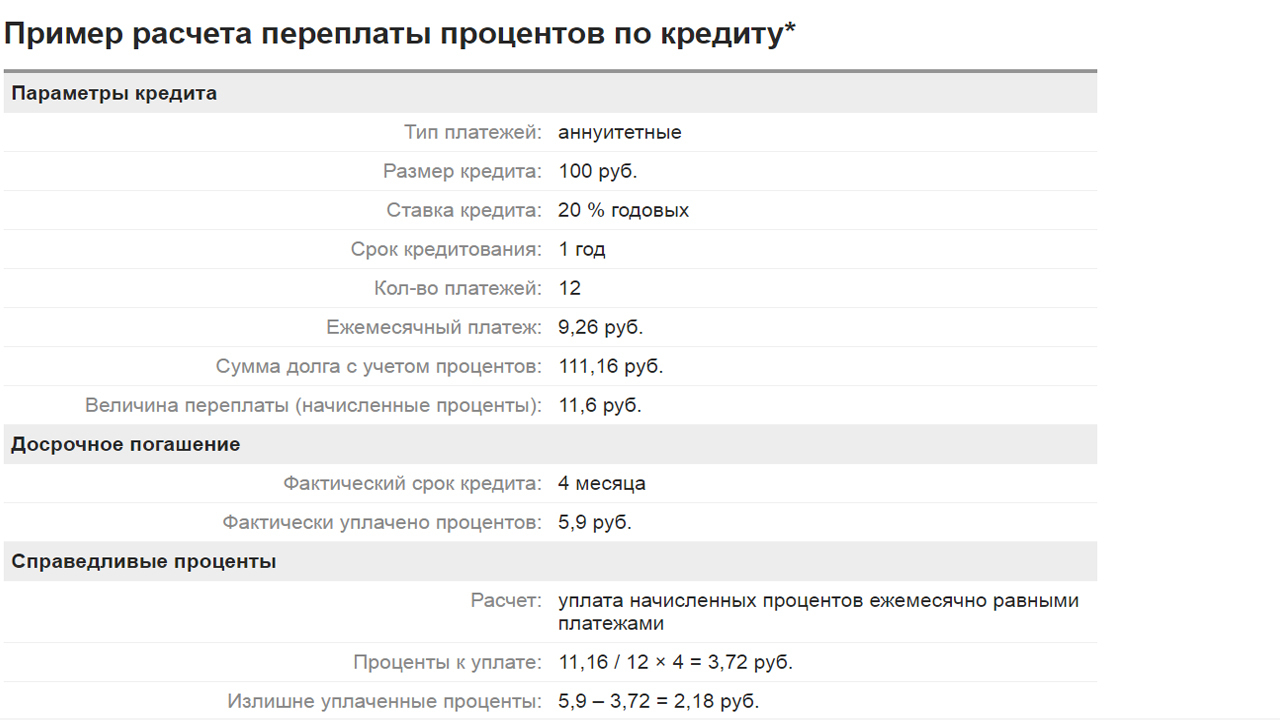
Task: Click the 'Ежемесячный платеж:' label
Action: (434, 327)
